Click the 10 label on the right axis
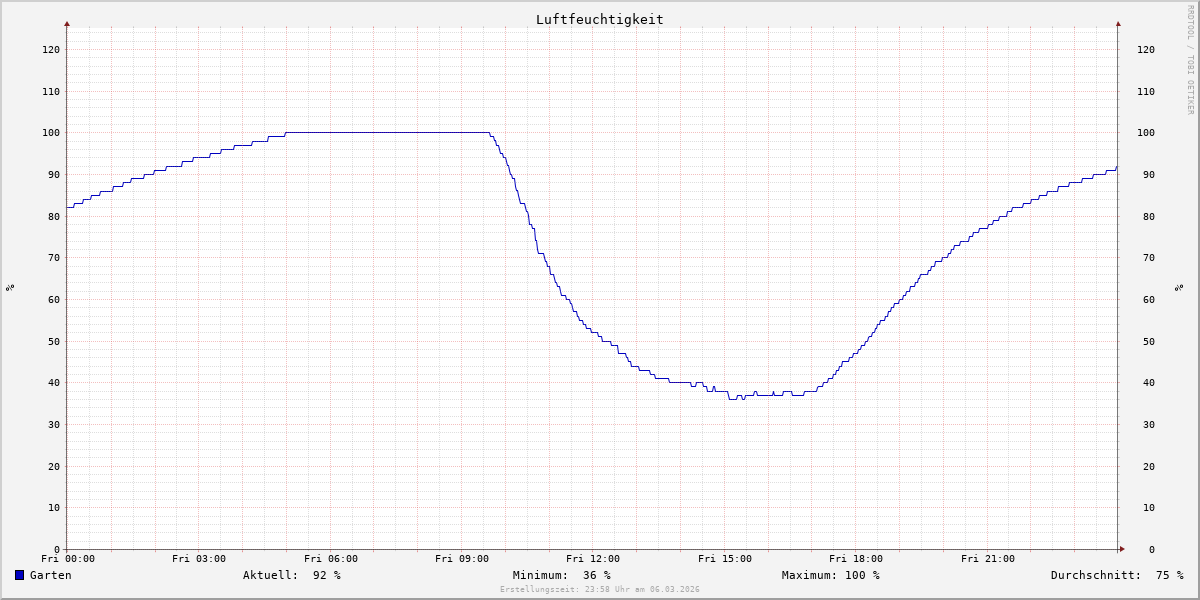The width and height of the screenshot is (1200, 600). 1149,507
